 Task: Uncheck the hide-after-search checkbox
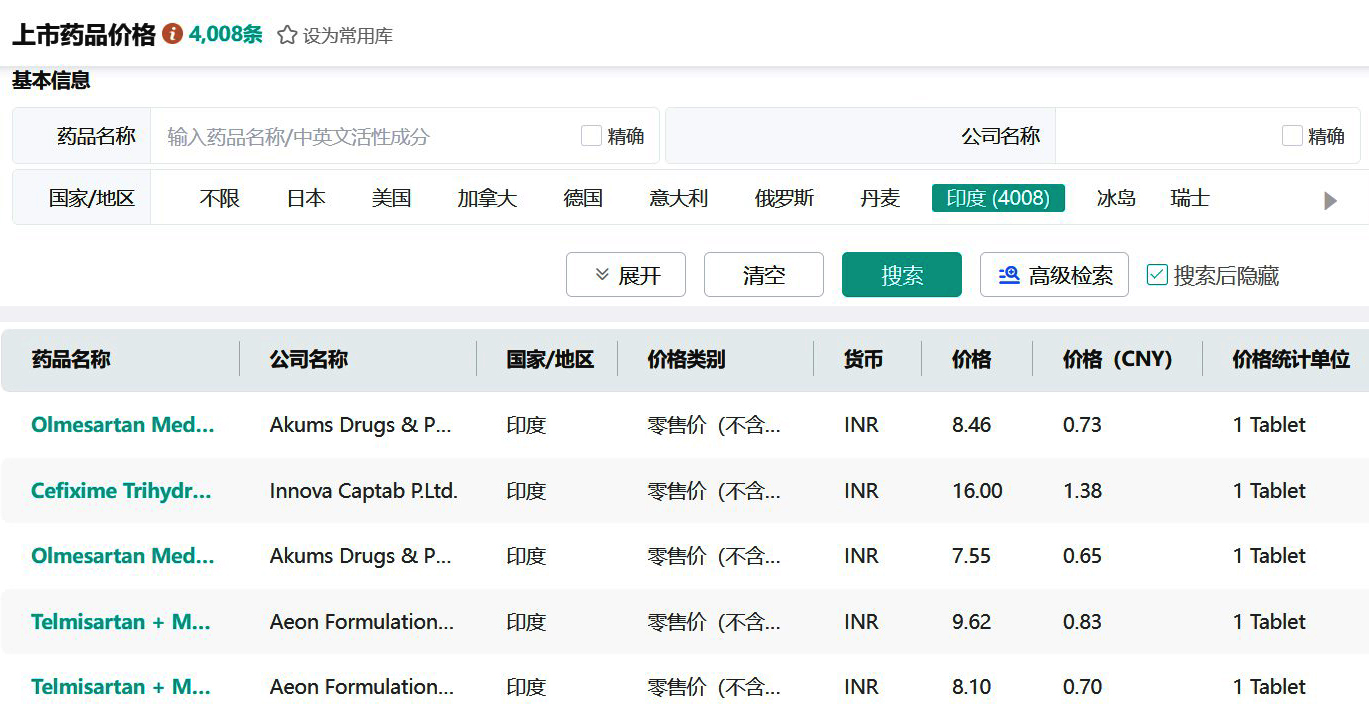point(1157,275)
